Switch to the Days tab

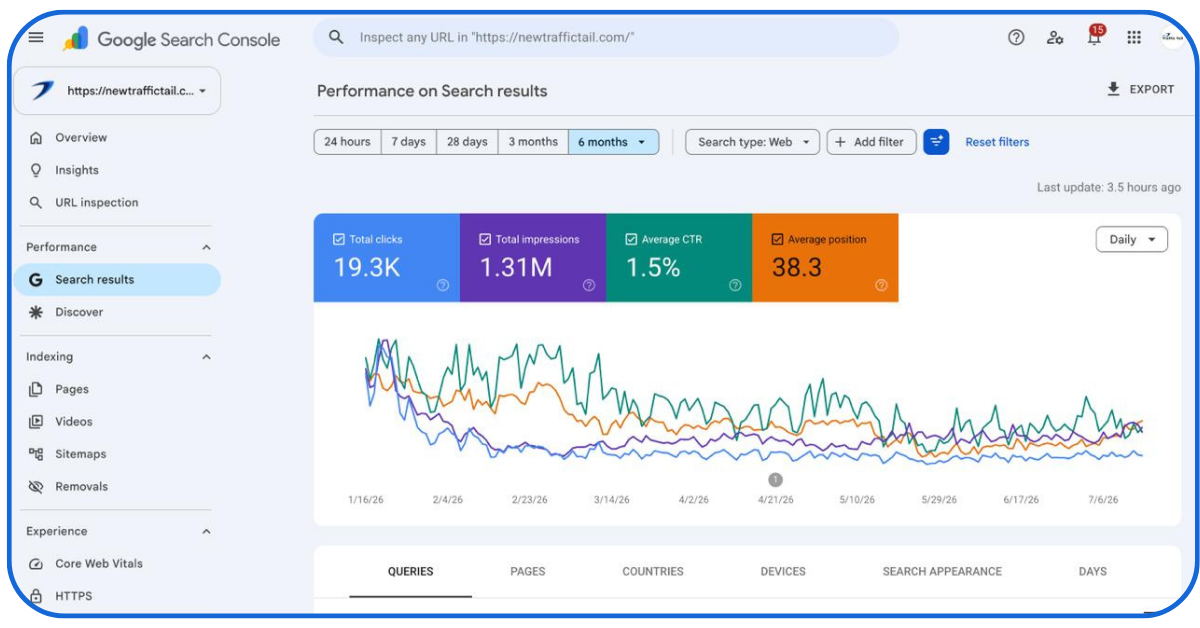(1093, 572)
